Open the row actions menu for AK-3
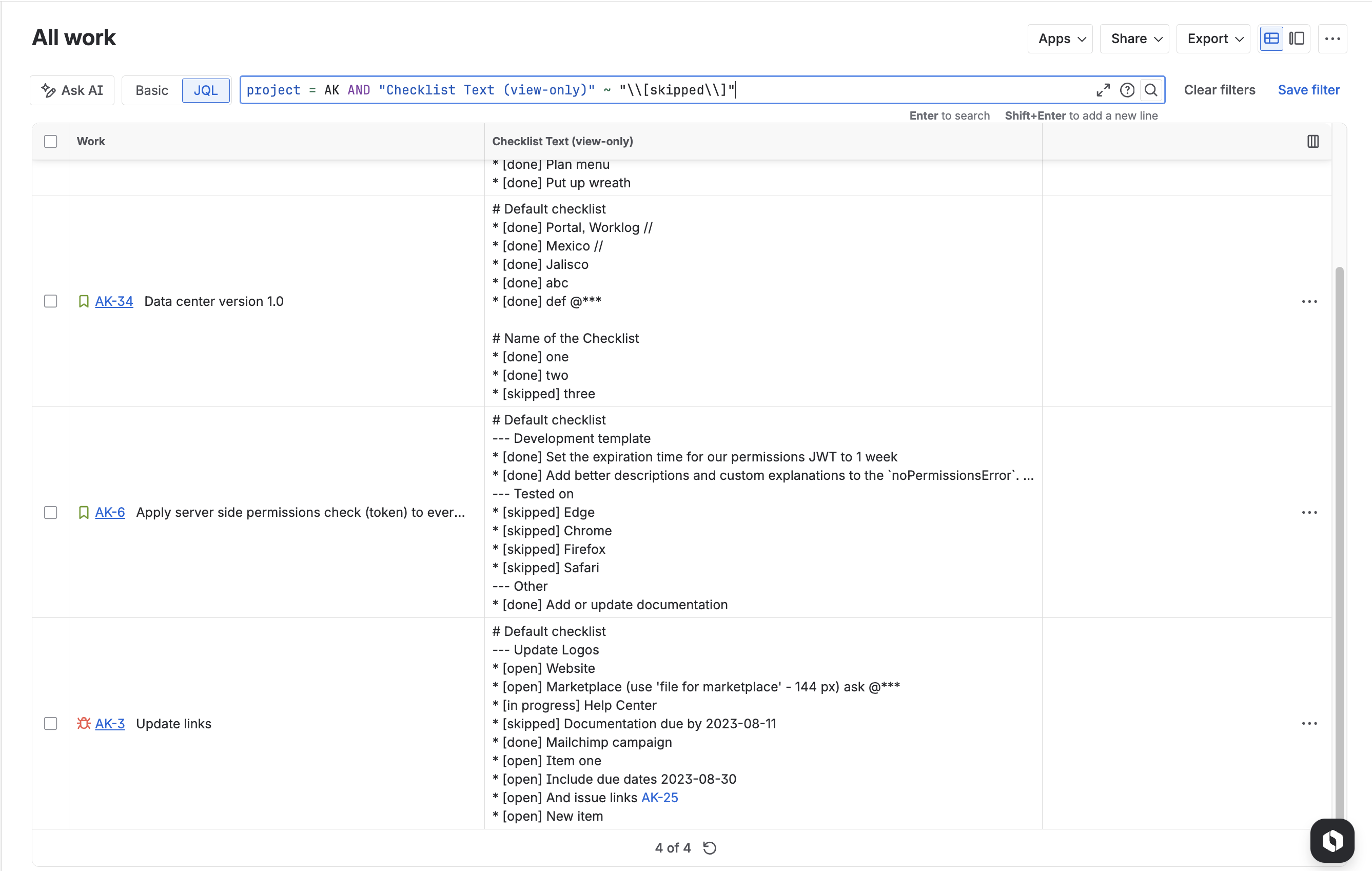 (1309, 723)
